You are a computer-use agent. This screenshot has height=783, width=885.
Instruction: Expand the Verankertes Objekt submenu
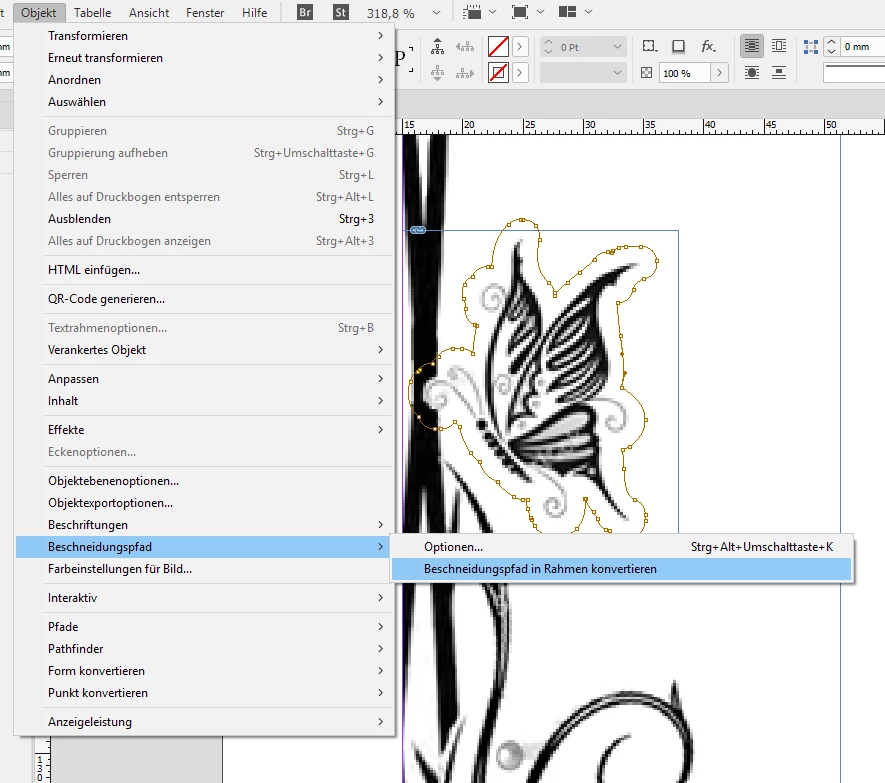pos(204,349)
